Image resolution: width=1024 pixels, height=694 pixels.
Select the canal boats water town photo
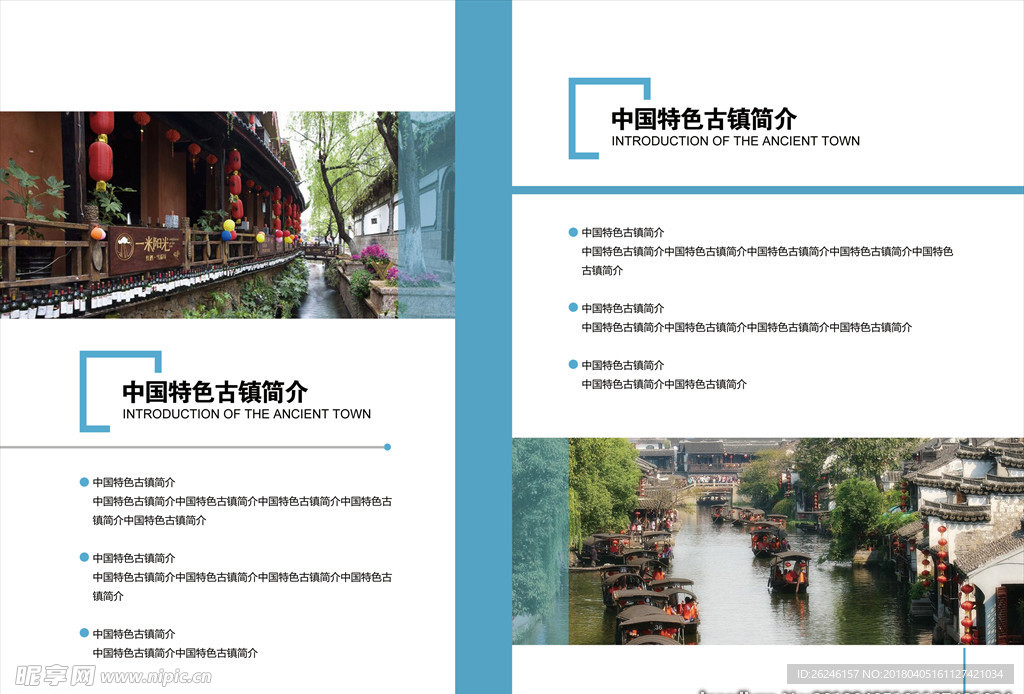[767, 541]
